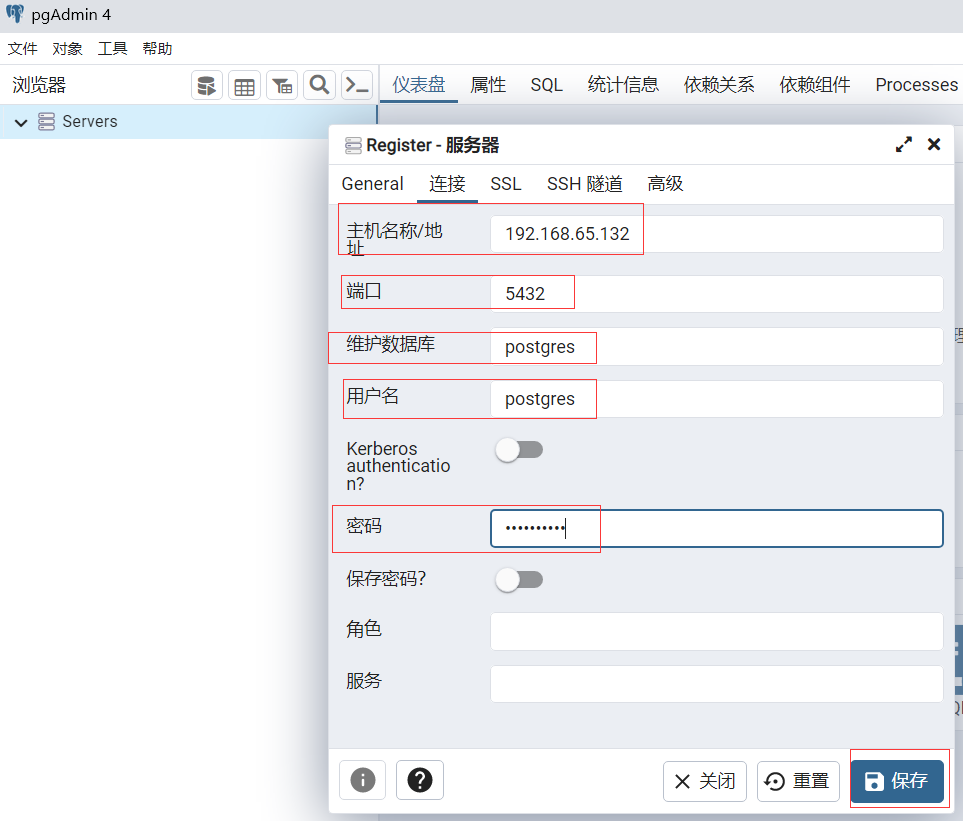Enable the Save Password (保存密码) switch

tap(519, 580)
